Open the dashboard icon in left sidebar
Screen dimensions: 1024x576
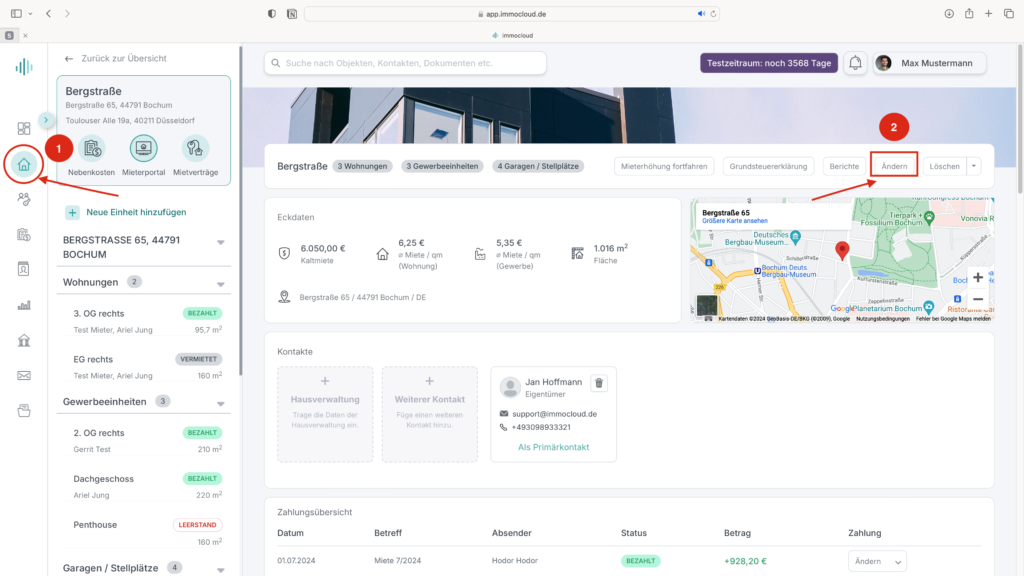pos(24,129)
